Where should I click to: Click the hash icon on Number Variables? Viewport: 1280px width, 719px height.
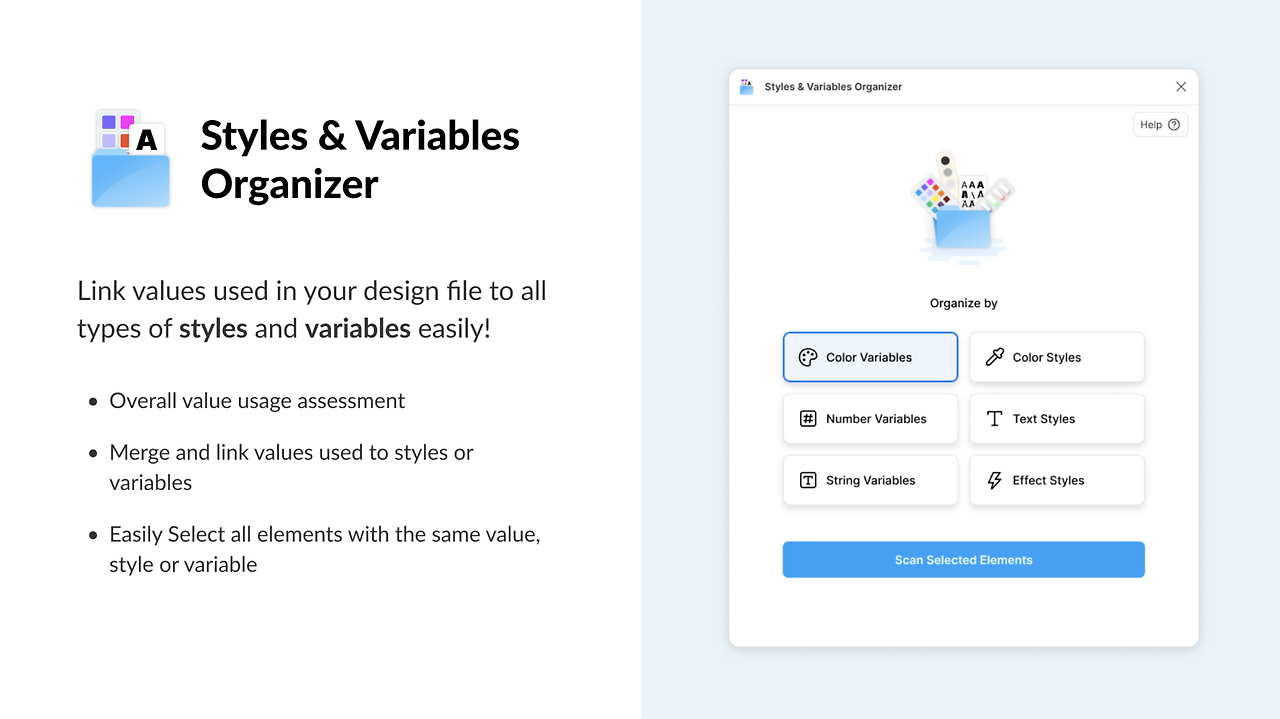808,419
